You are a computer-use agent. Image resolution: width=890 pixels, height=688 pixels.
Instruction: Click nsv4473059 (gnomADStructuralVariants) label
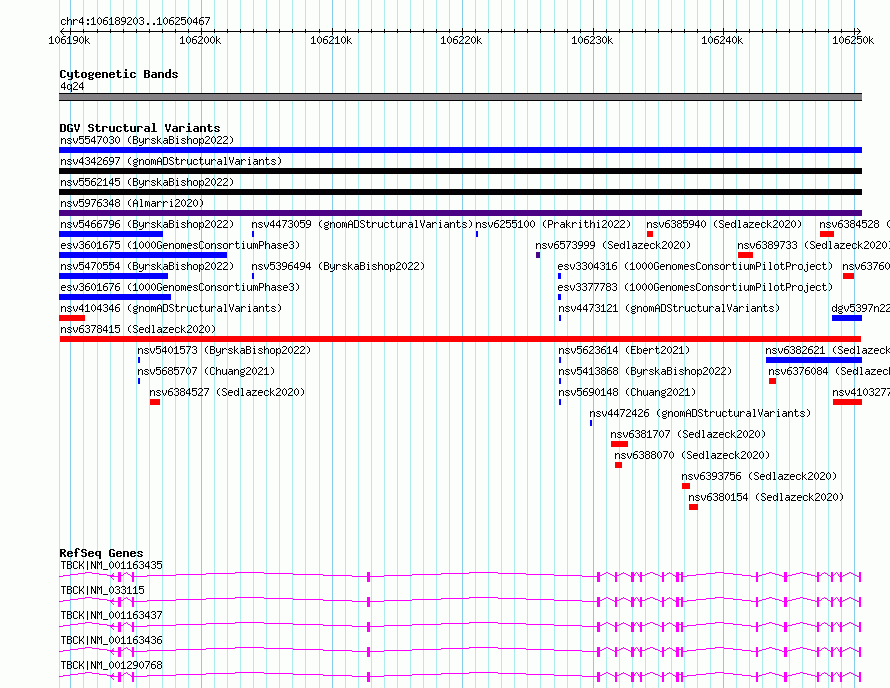[x=362, y=224]
